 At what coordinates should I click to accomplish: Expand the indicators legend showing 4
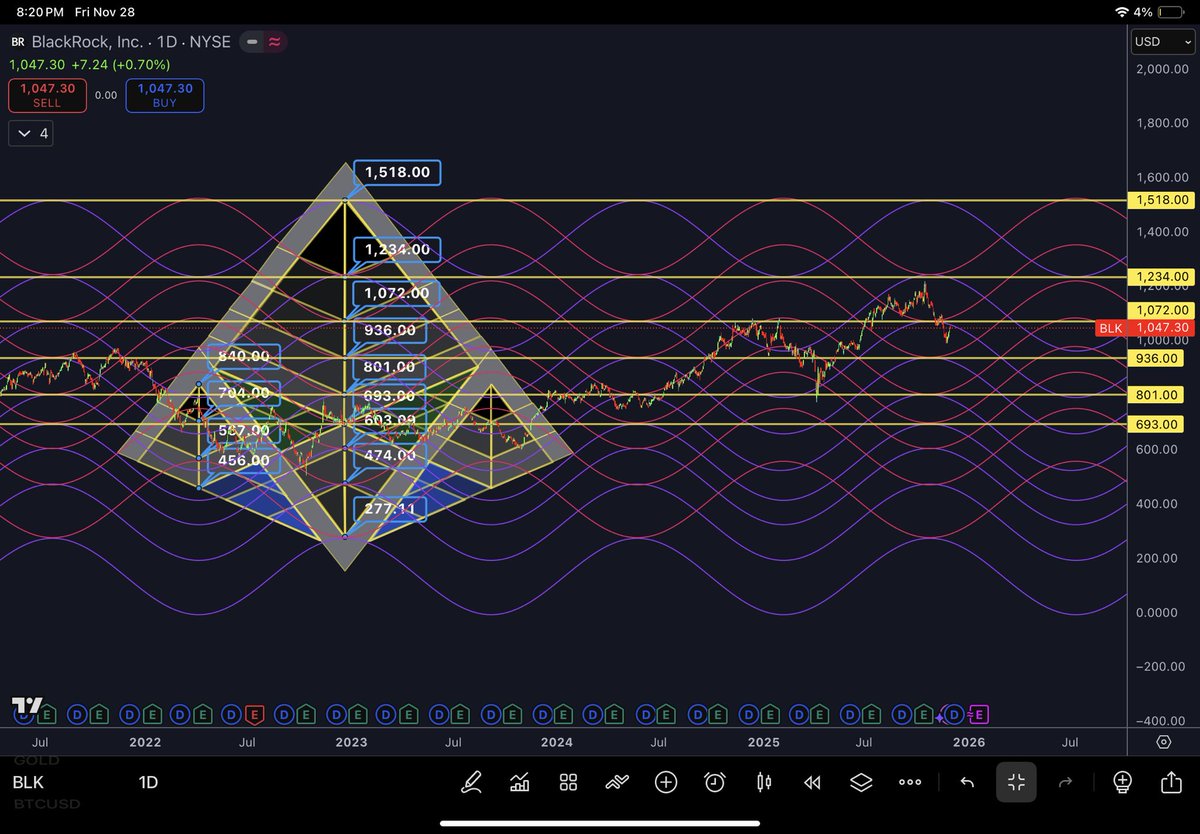click(30, 133)
